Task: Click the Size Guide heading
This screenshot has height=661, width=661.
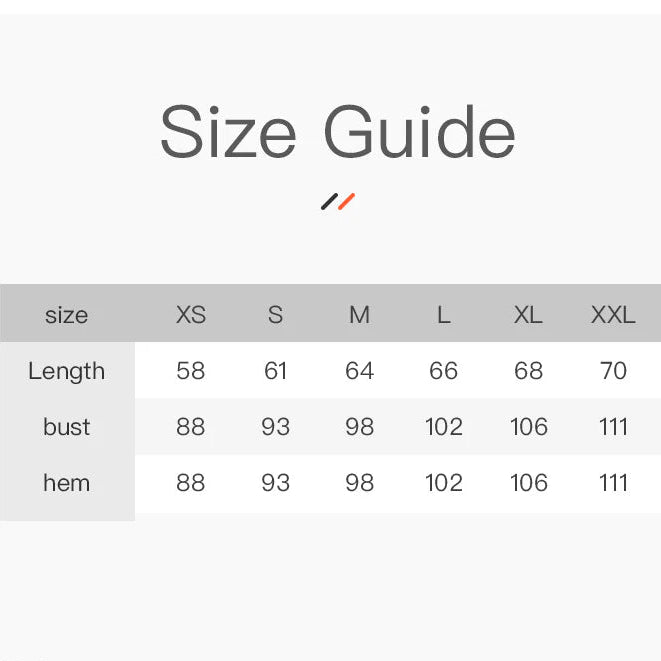Action: click(338, 133)
